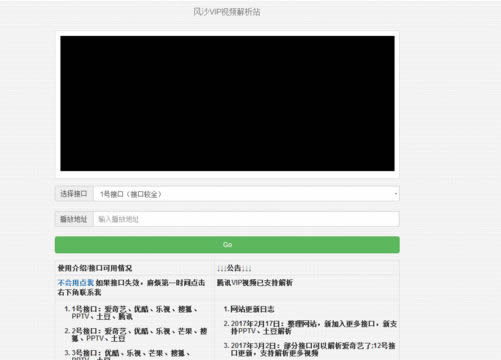Open the 不会用点我 help link
The width and height of the screenshot is (501, 360).
pos(76,283)
